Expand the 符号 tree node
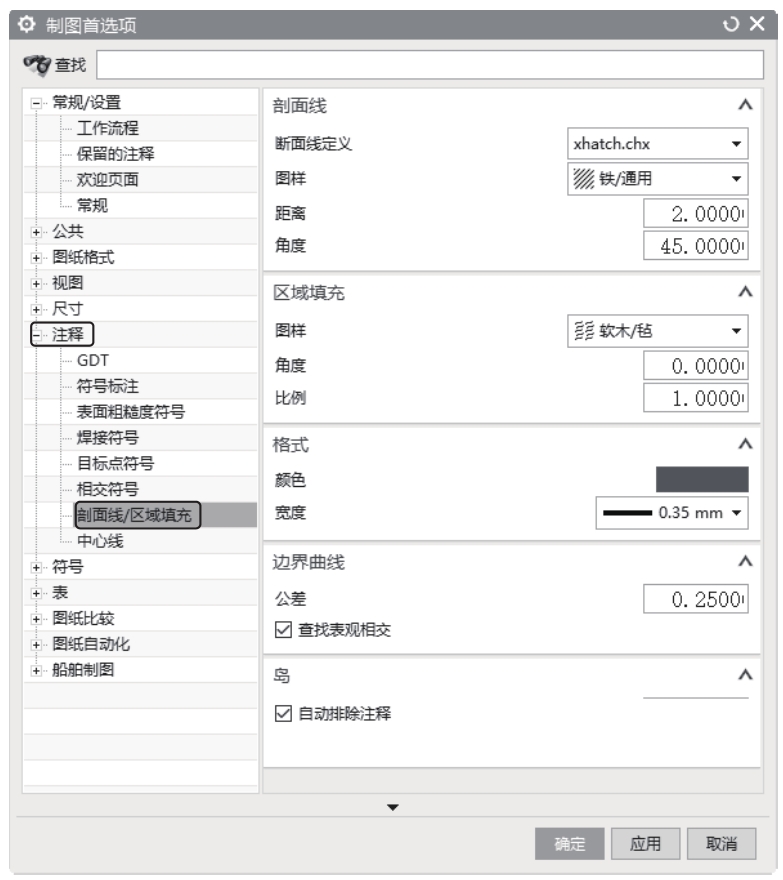Viewport: 783px width, 880px height. (x=36, y=567)
